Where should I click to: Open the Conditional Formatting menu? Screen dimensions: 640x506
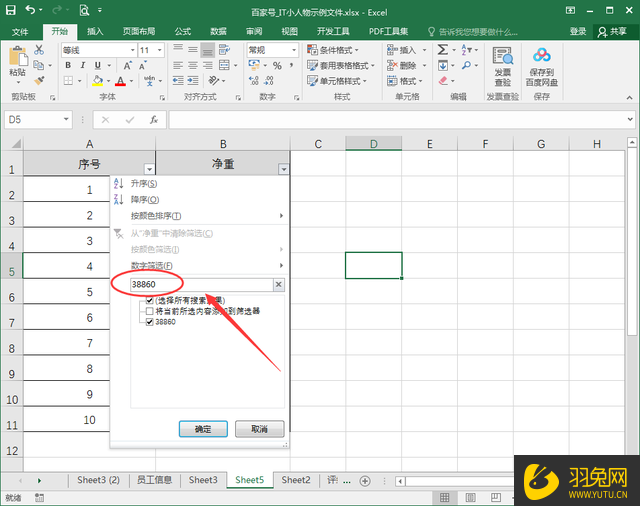333,50
